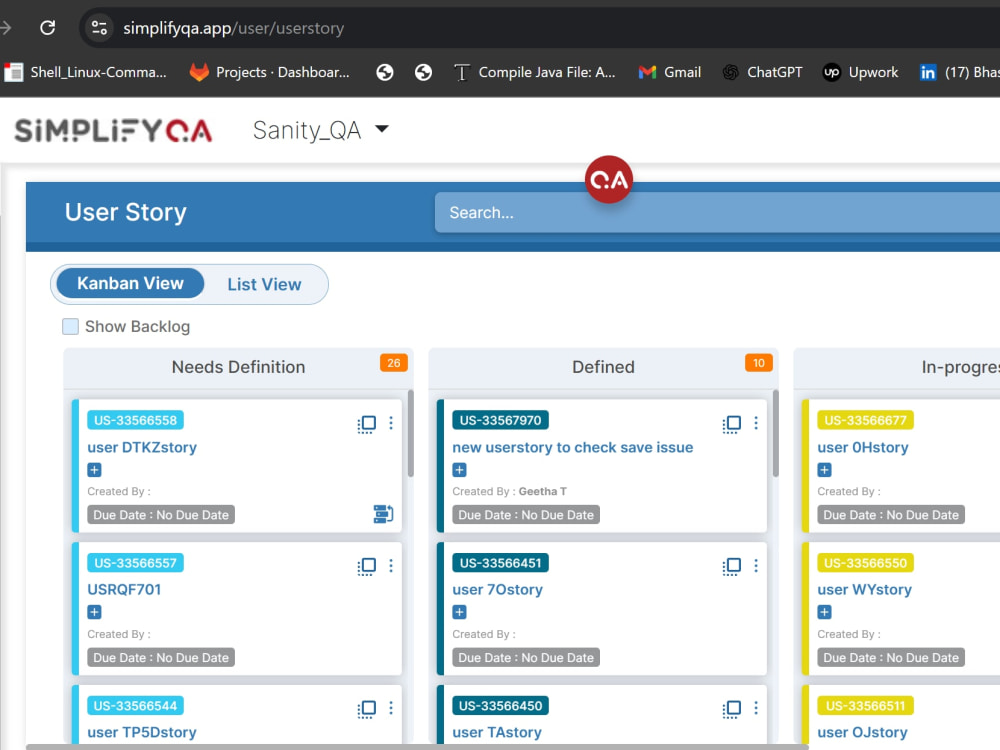Open site information icon in address bar
This screenshot has width=1000, height=750.
[99, 27]
